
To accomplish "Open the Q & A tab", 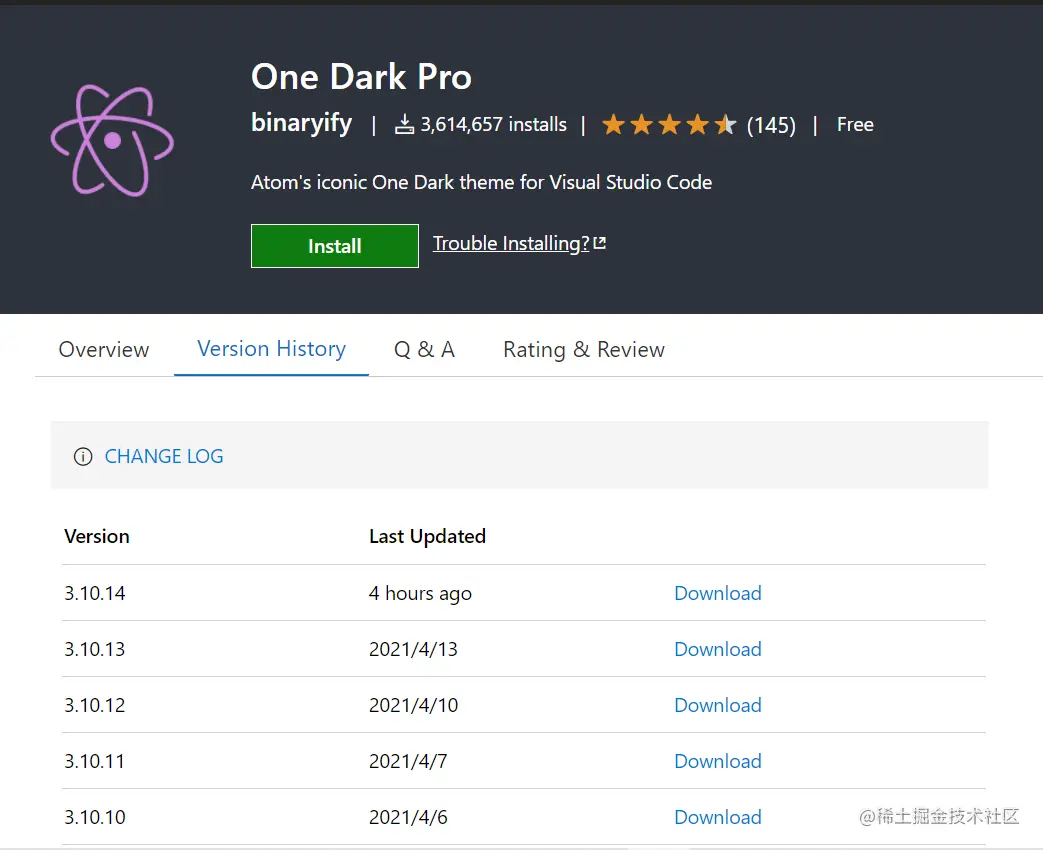I will point(424,350).
